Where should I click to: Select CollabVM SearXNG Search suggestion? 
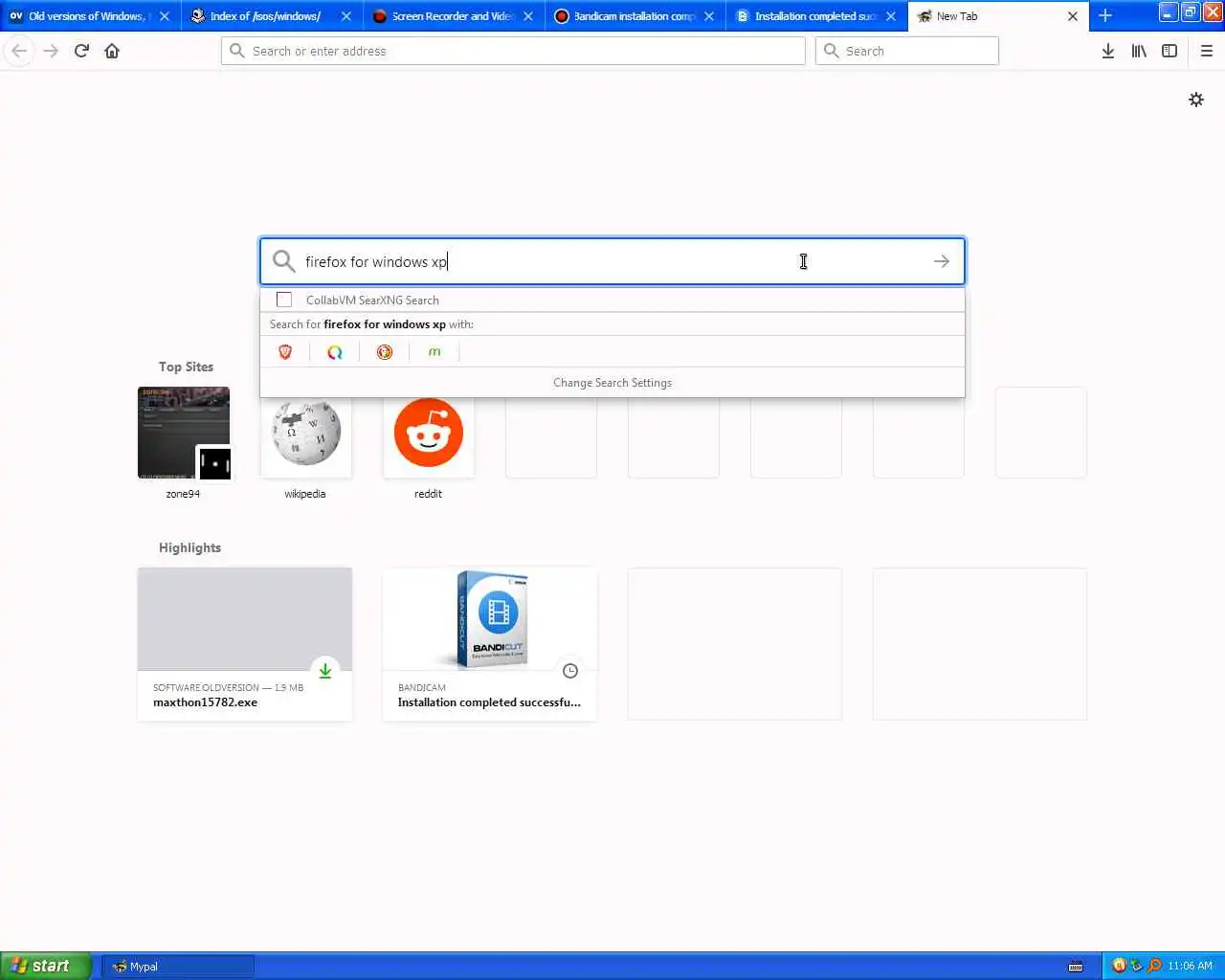point(612,300)
